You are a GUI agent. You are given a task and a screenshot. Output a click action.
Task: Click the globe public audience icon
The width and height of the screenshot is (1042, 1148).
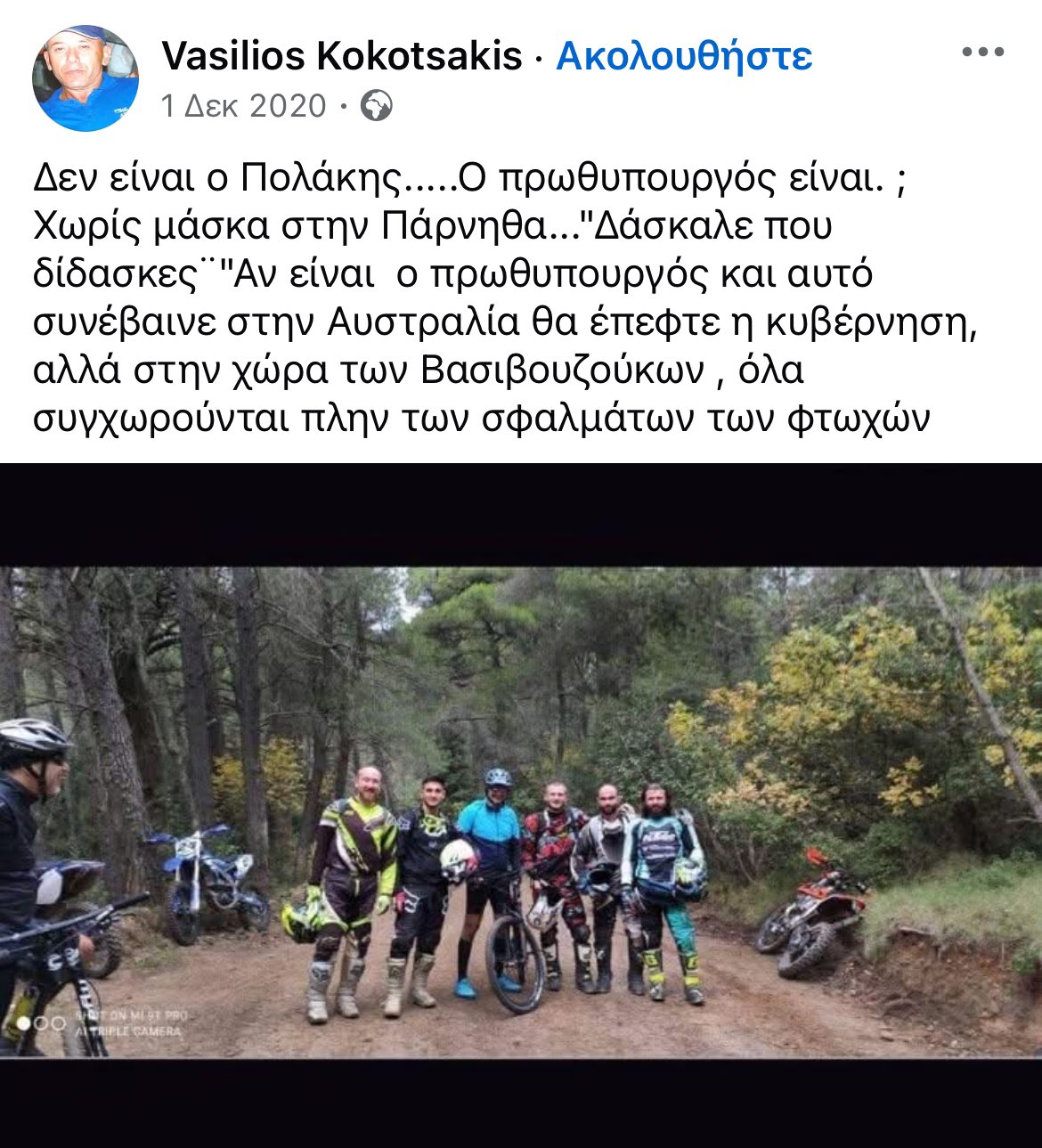click(x=377, y=106)
